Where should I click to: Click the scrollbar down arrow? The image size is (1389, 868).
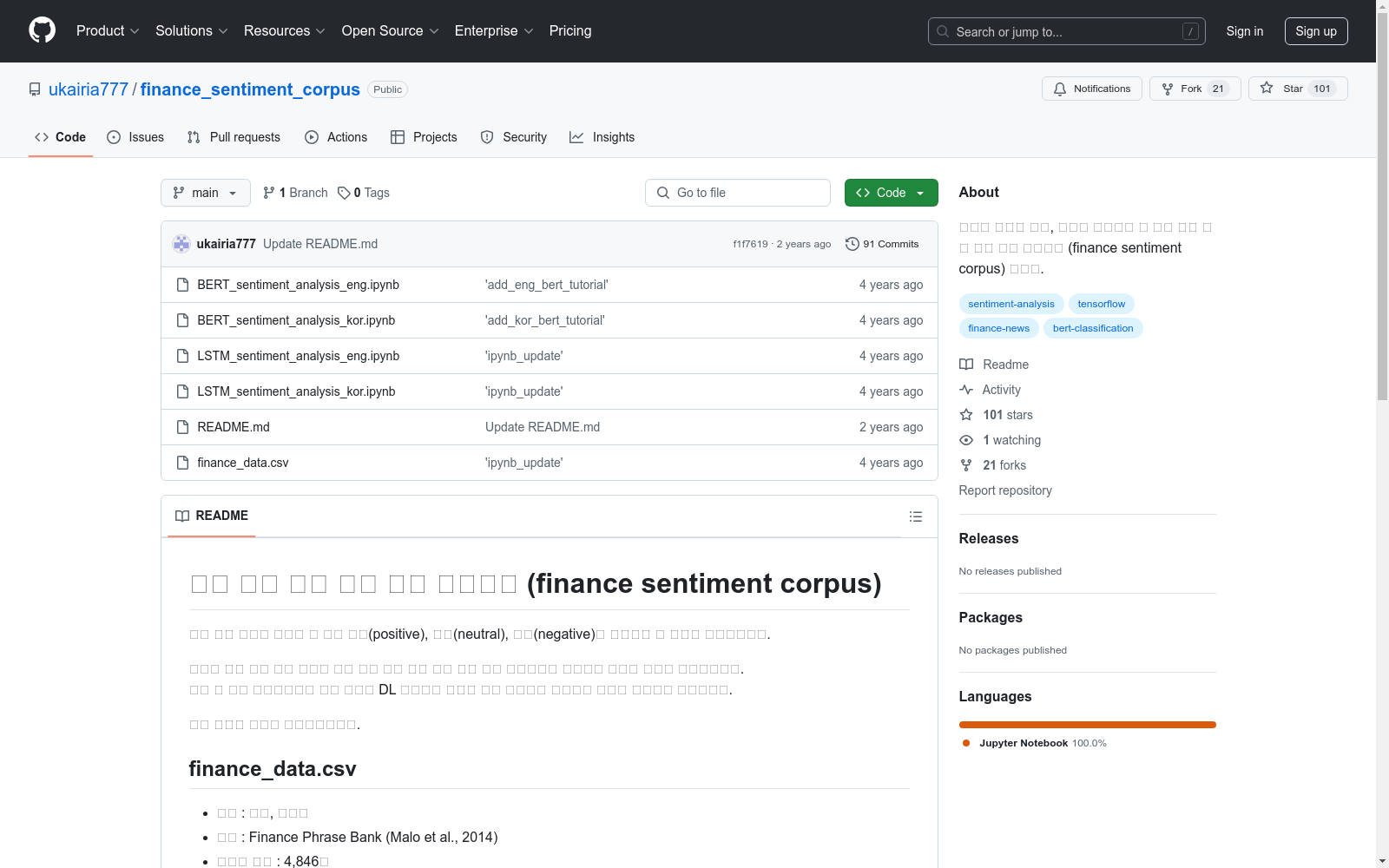click(x=1382, y=861)
